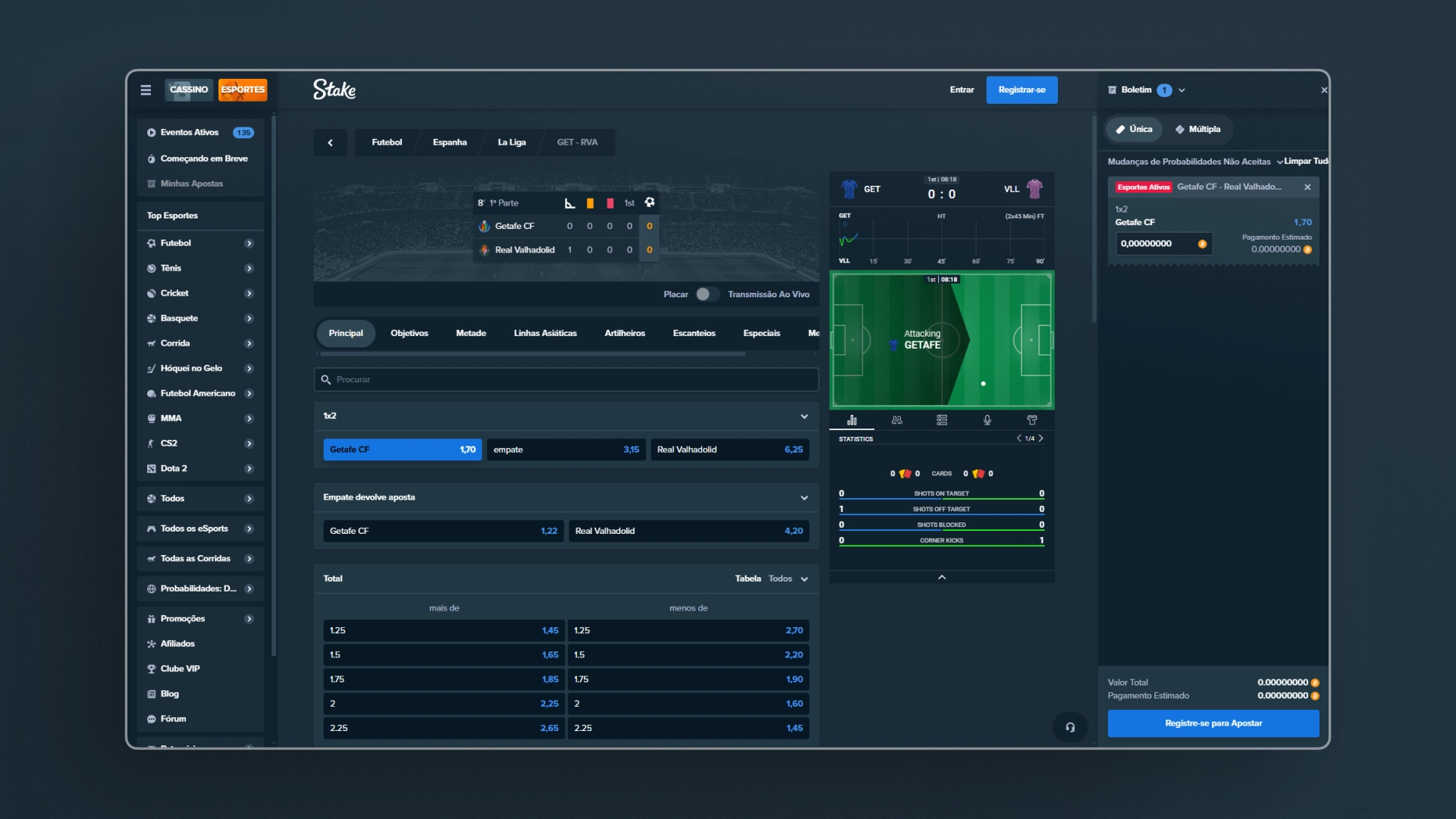This screenshot has height=819, width=1456.
Task: Open the statistics bar chart tab icon
Action: pyautogui.click(x=852, y=420)
